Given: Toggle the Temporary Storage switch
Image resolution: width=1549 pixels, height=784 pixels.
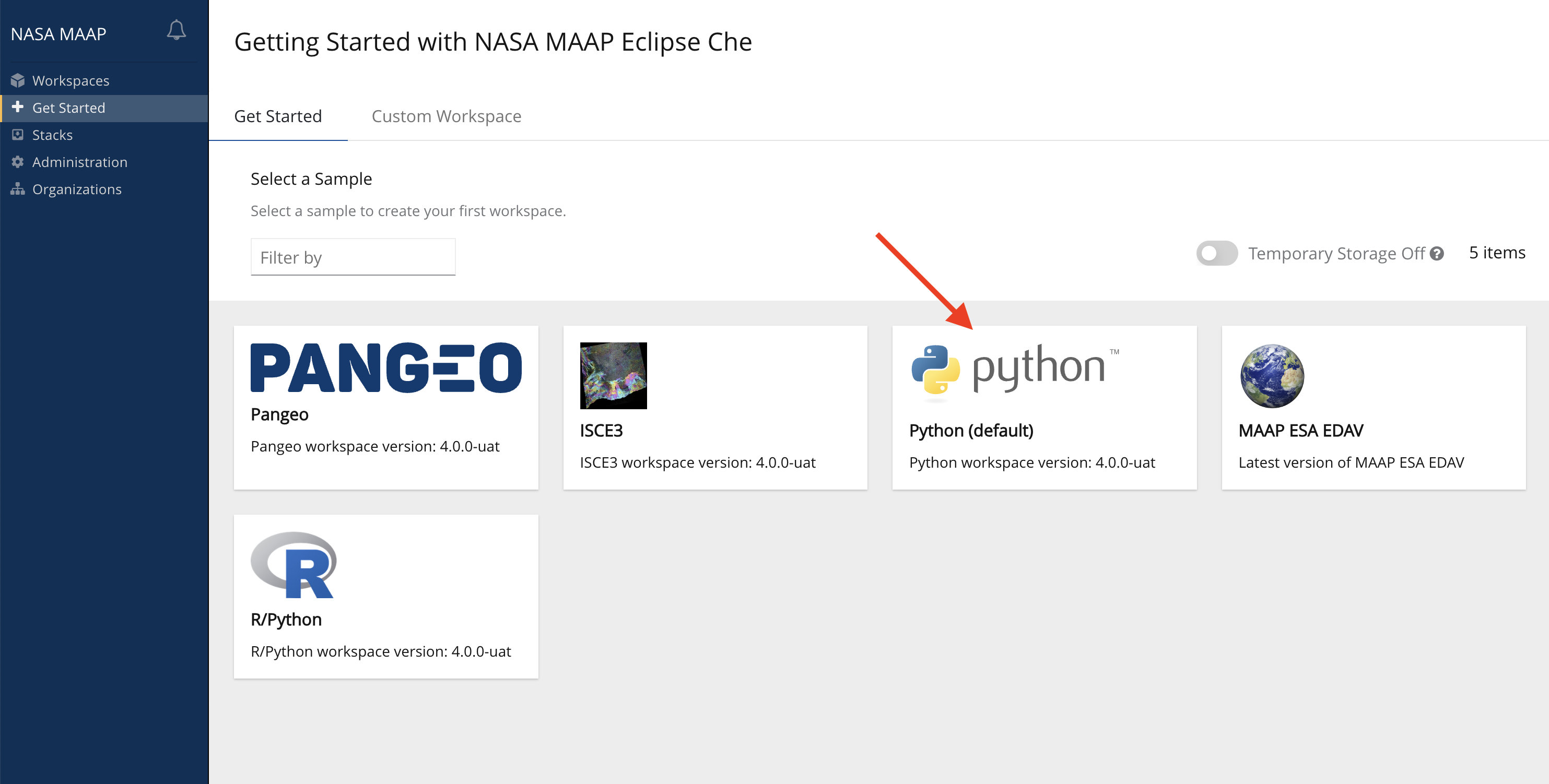Looking at the screenshot, I should (x=1216, y=253).
